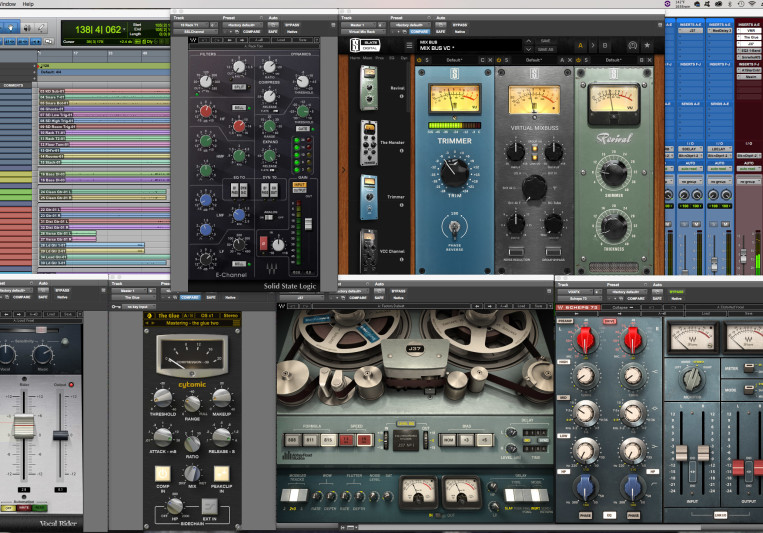
Task: Open the Glue preset 'Mastering - the glue two'
Action: click(192, 323)
